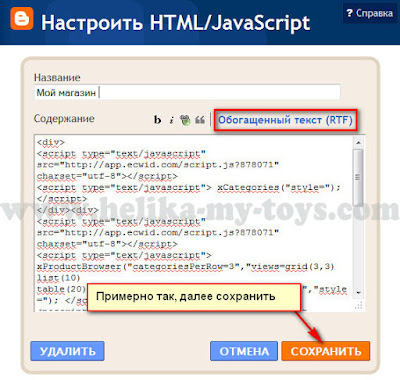Screen dimensions: 400x380
Task: Insert a blockquote using the quote icon
Action: click(200, 119)
